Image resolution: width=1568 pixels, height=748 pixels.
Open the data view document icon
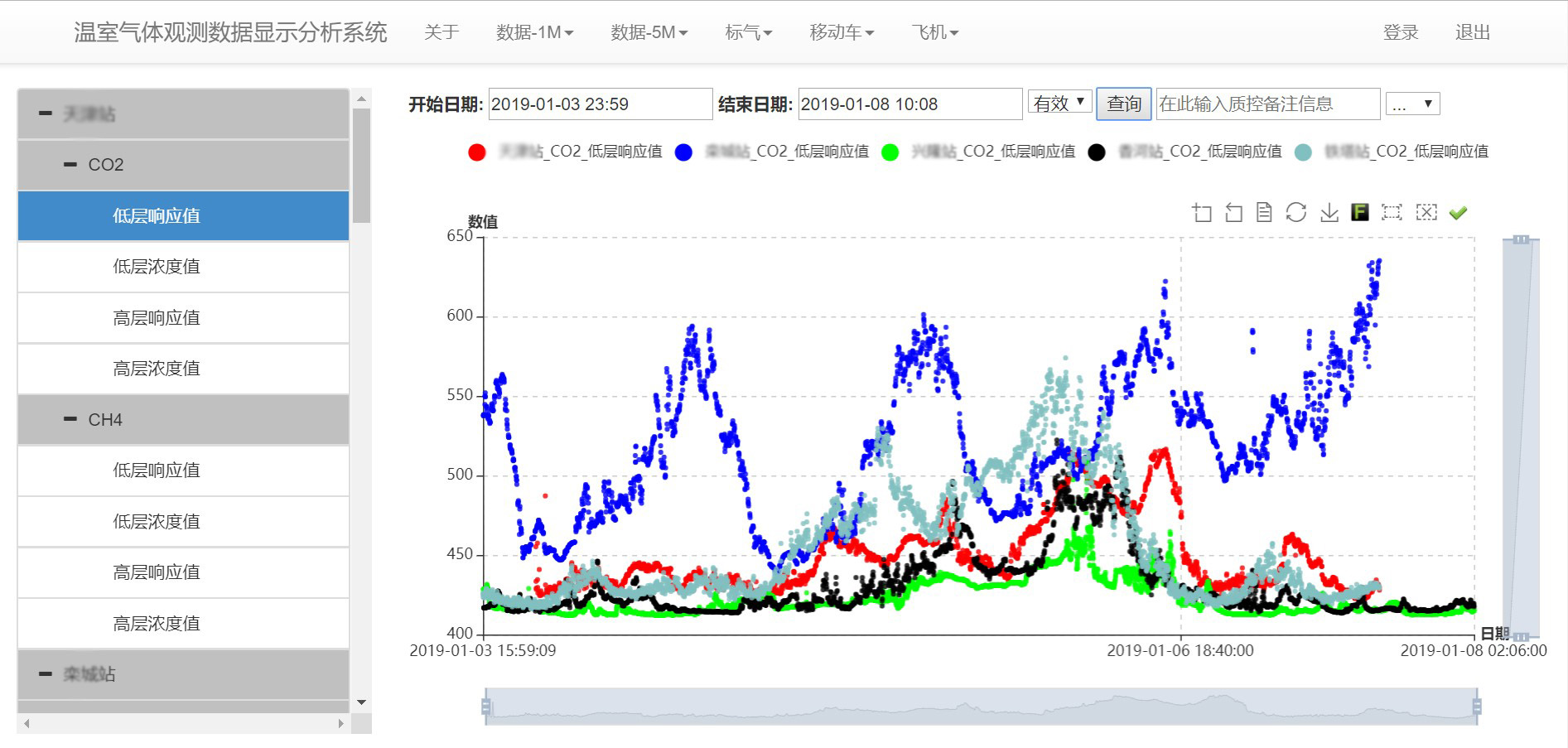click(1264, 213)
